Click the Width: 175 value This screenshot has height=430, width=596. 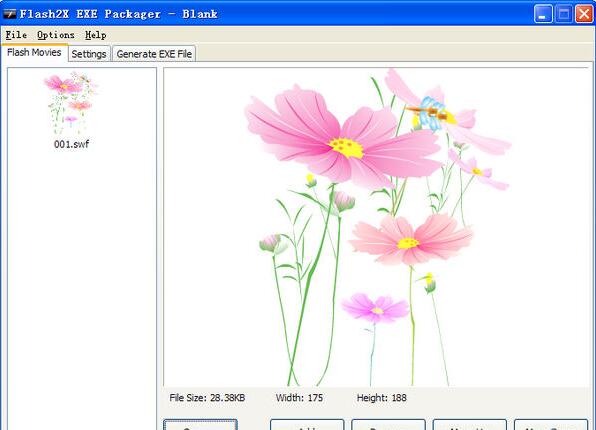click(x=299, y=398)
